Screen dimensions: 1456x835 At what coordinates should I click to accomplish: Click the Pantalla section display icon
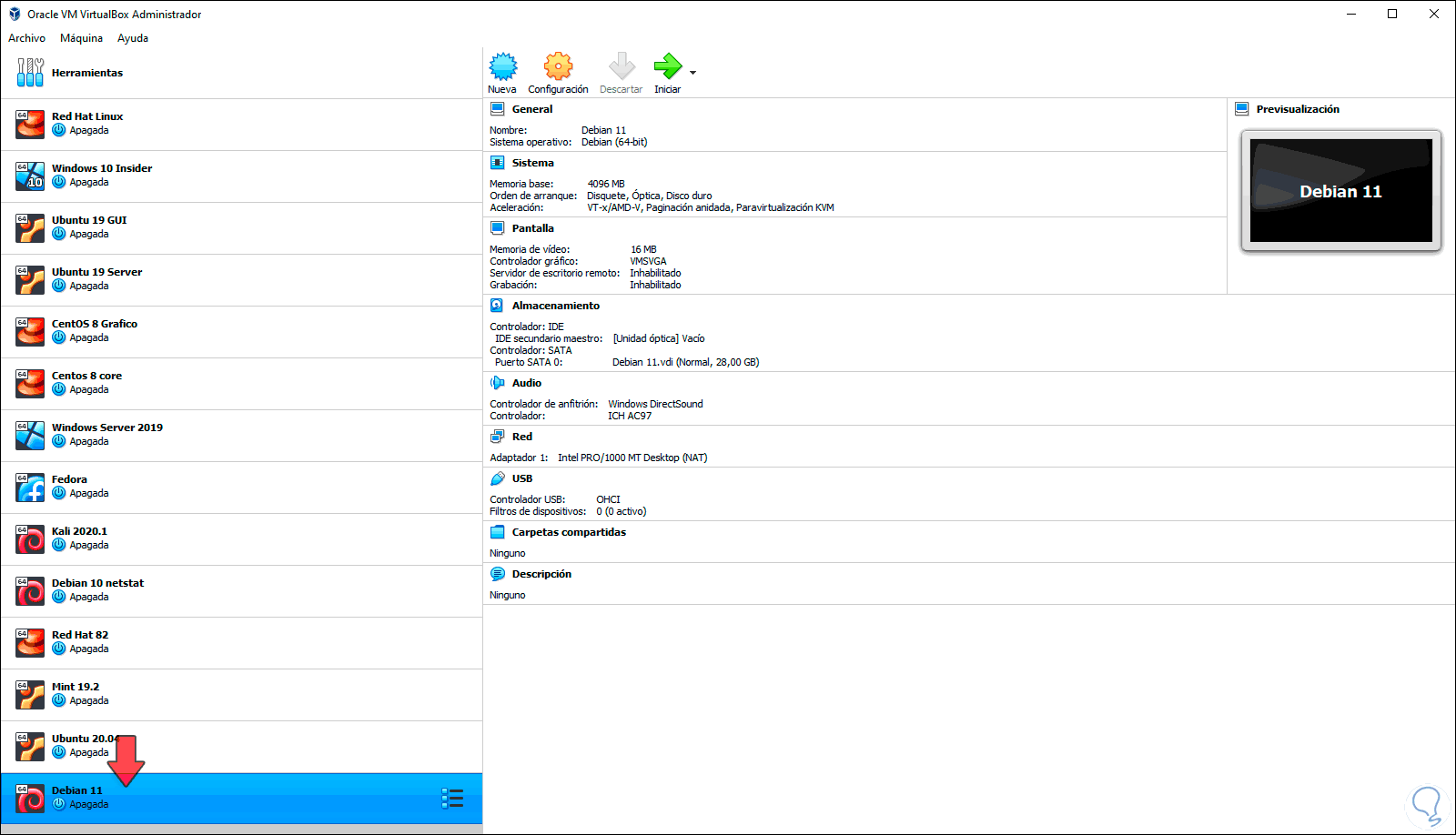[498, 228]
